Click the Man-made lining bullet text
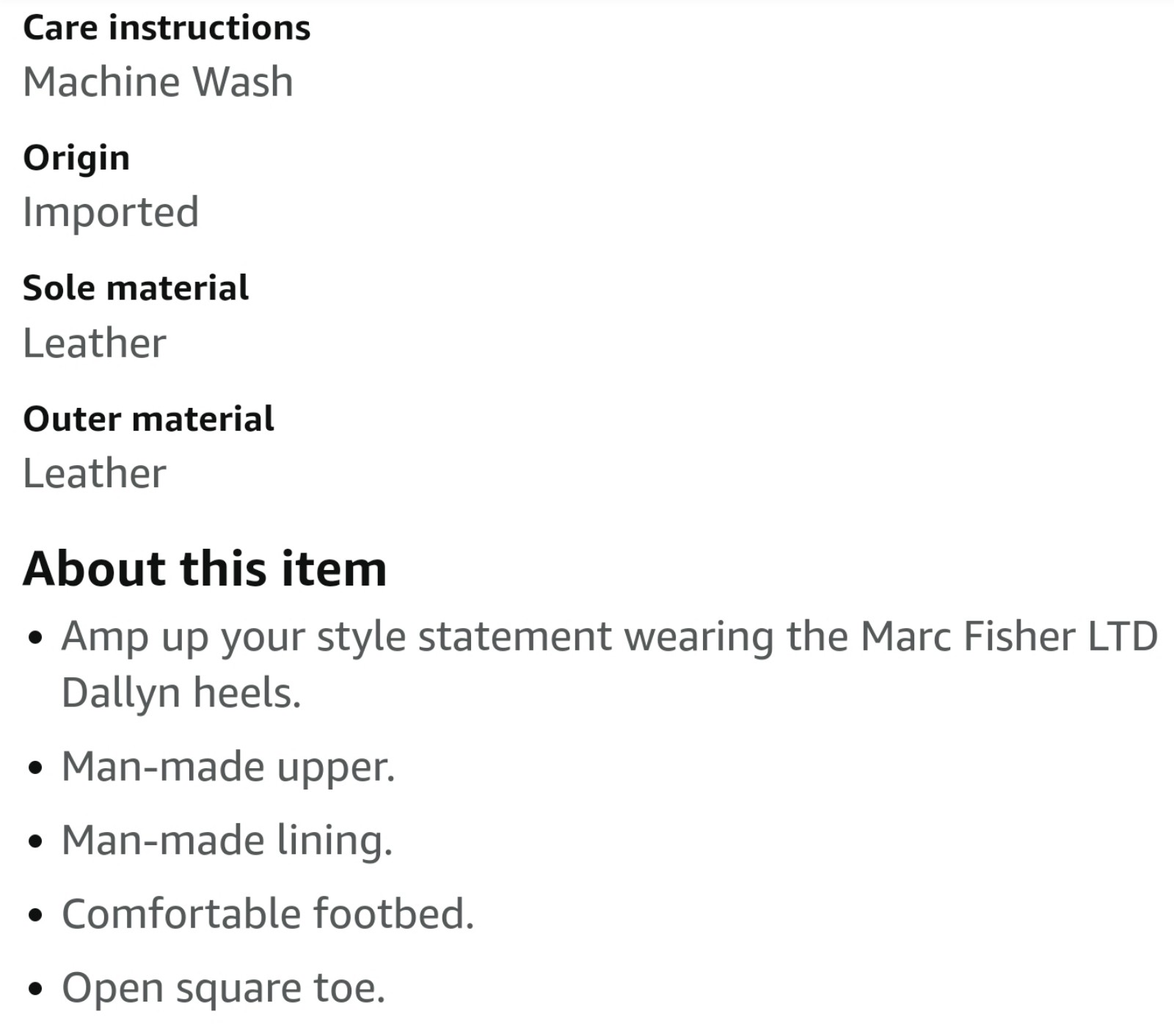This screenshot has width=1174, height=1036. (x=227, y=840)
